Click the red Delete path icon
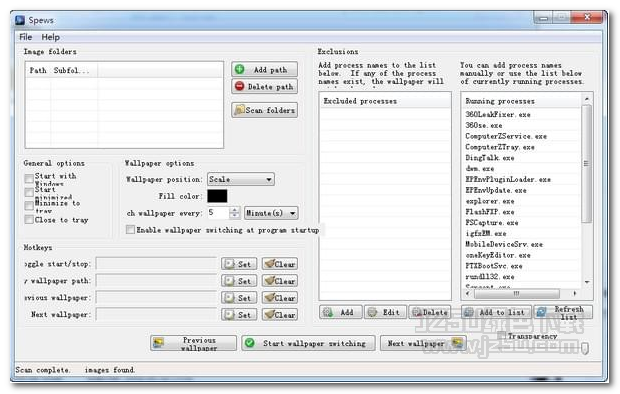The image size is (620, 394). pyautogui.click(x=240, y=86)
